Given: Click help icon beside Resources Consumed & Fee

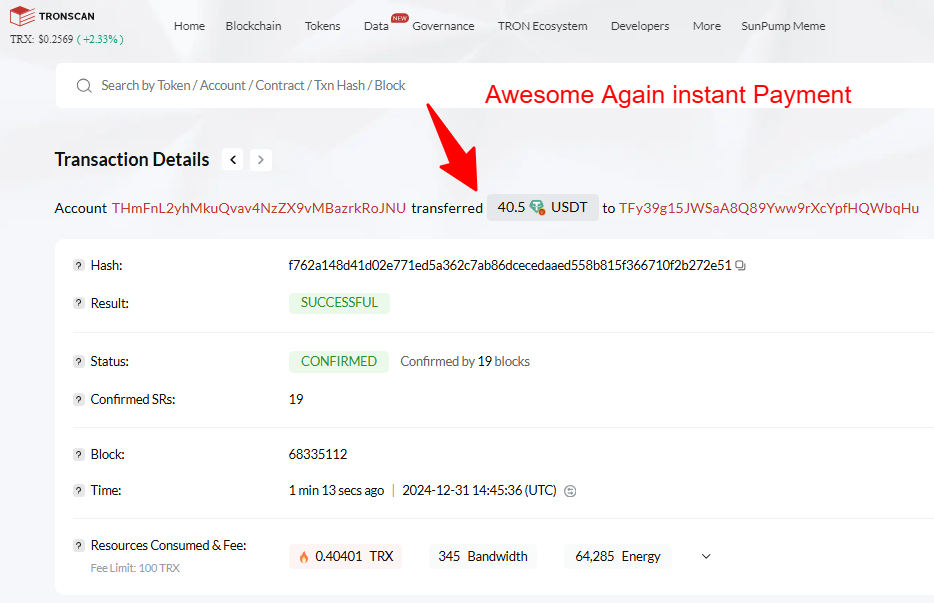Looking at the screenshot, I should pos(79,546).
